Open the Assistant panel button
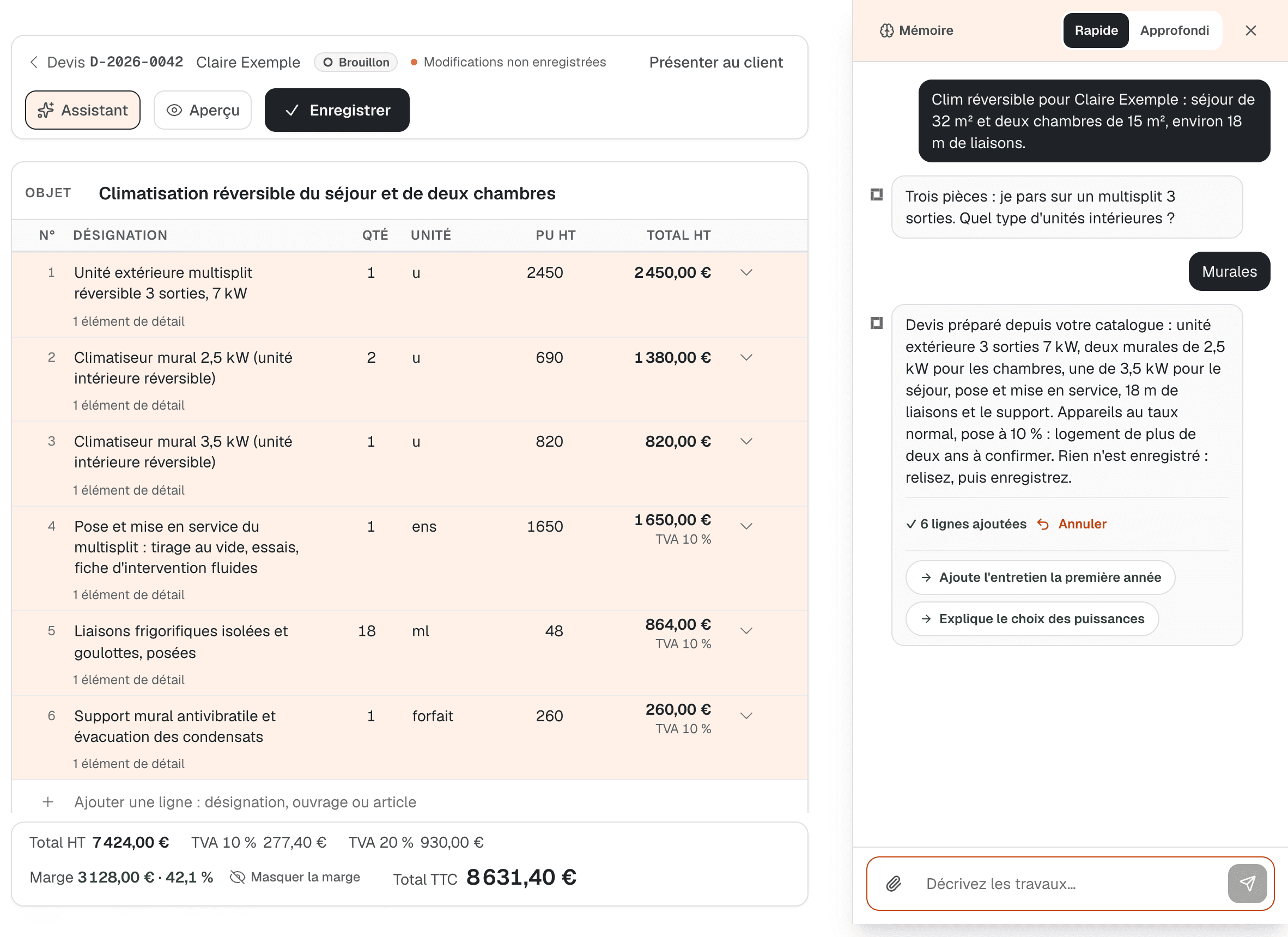The width and height of the screenshot is (1288, 937). tap(83, 110)
